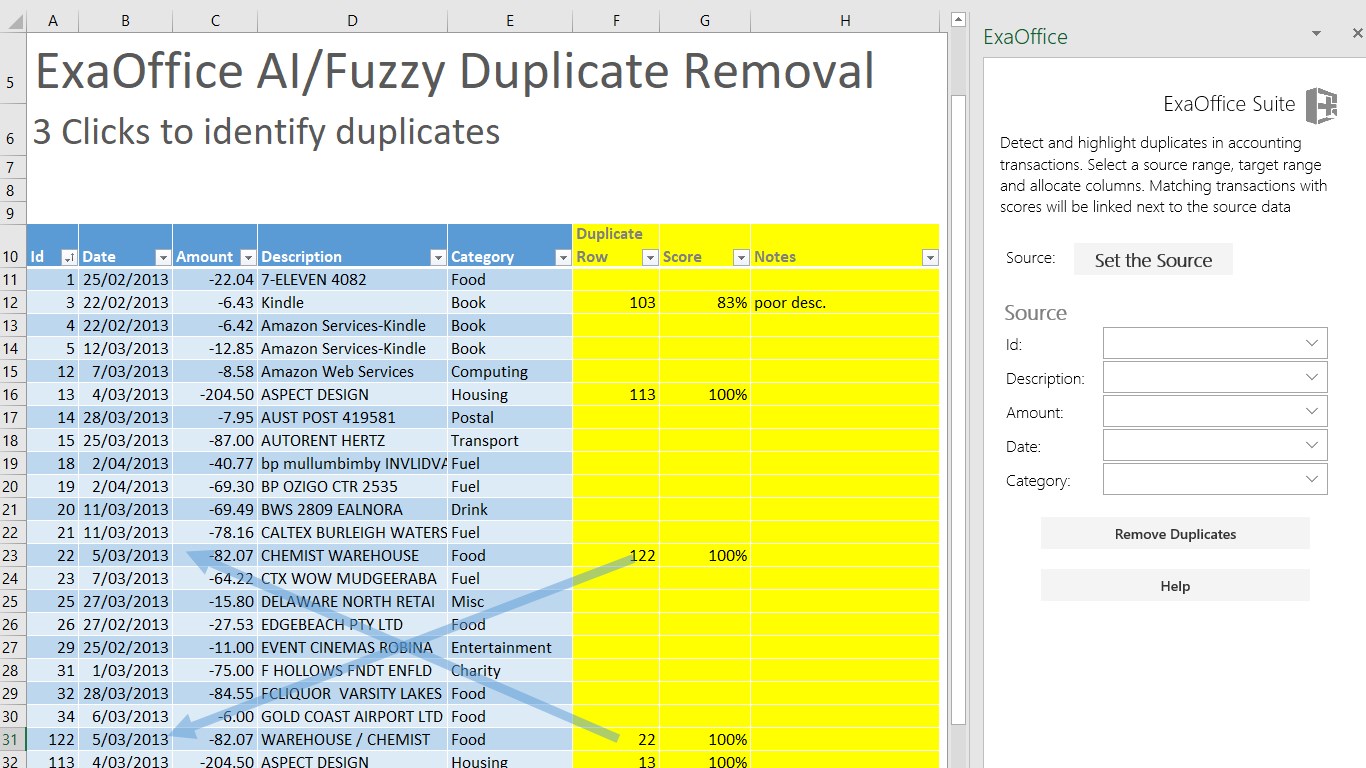Select the '3 Clicks to identify duplicates' cell

tap(266, 131)
